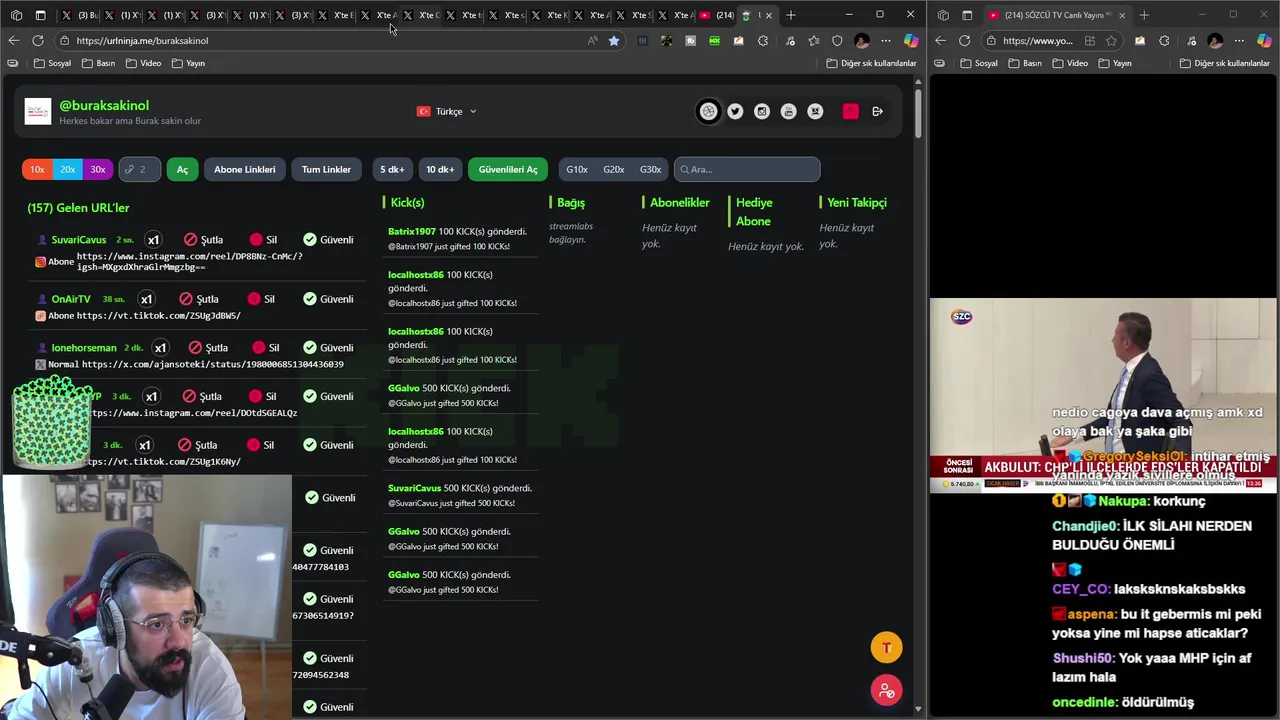Viewport: 1280px width, 720px height.
Task: Click the x1 badge on SuvariCavus row
Action: [x=153, y=240]
